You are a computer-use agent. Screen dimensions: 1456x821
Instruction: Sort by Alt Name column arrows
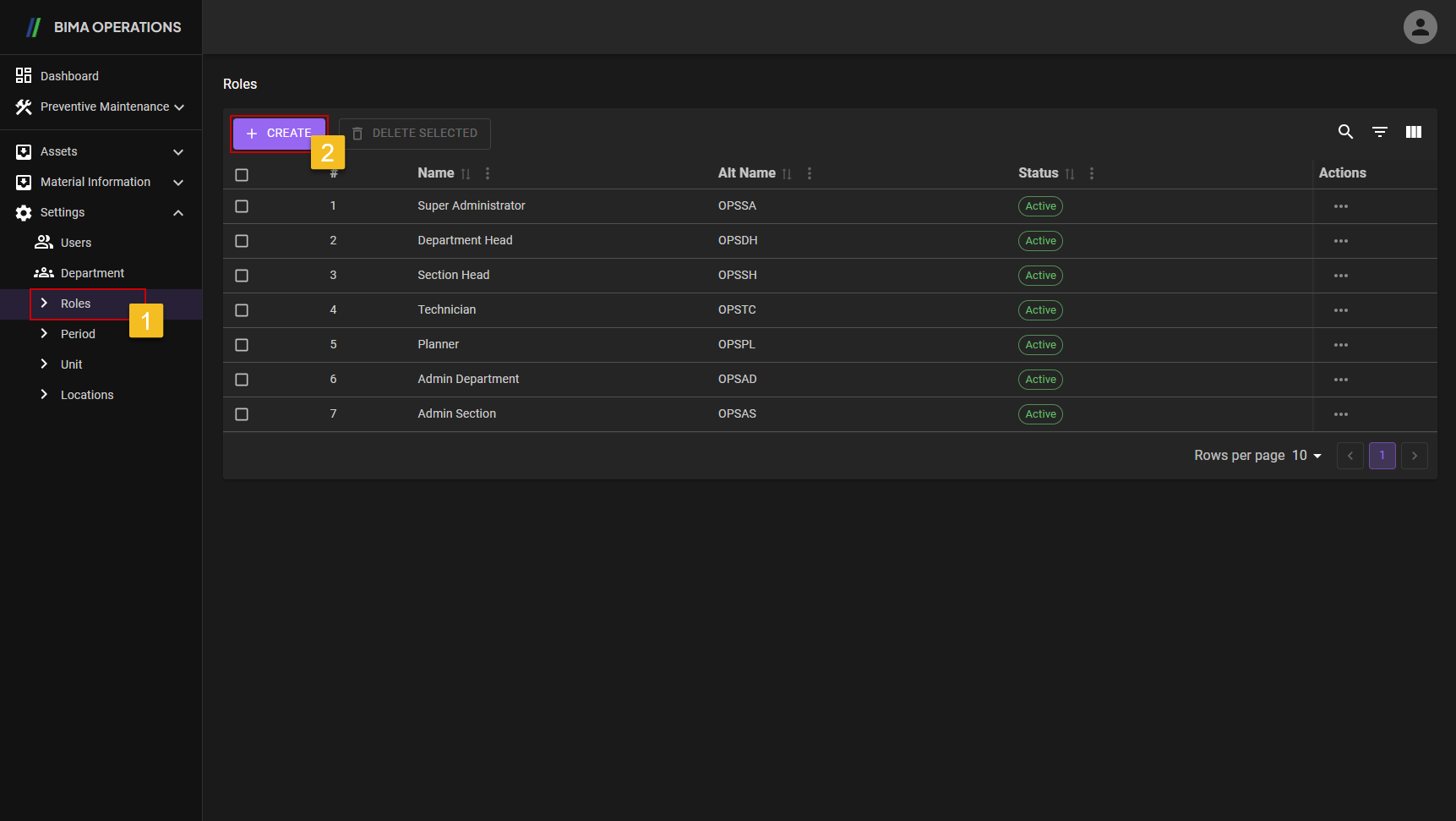point(787,173)
